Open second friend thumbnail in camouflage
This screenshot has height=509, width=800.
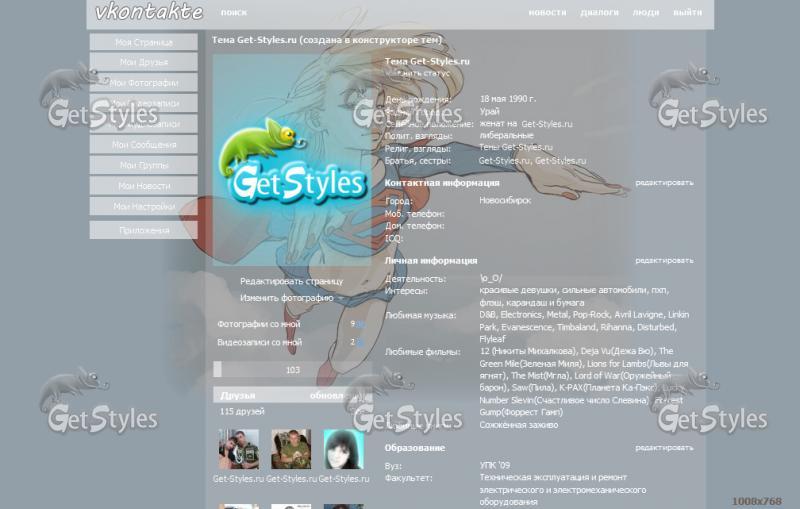pos(291,449)
